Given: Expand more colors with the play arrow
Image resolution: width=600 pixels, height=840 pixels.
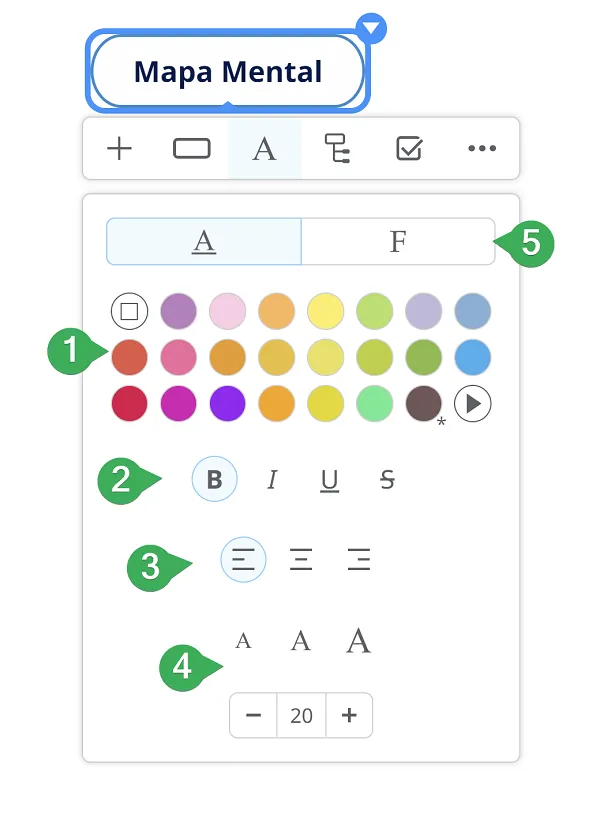Looking at the screenshot, I should [472, 403].
